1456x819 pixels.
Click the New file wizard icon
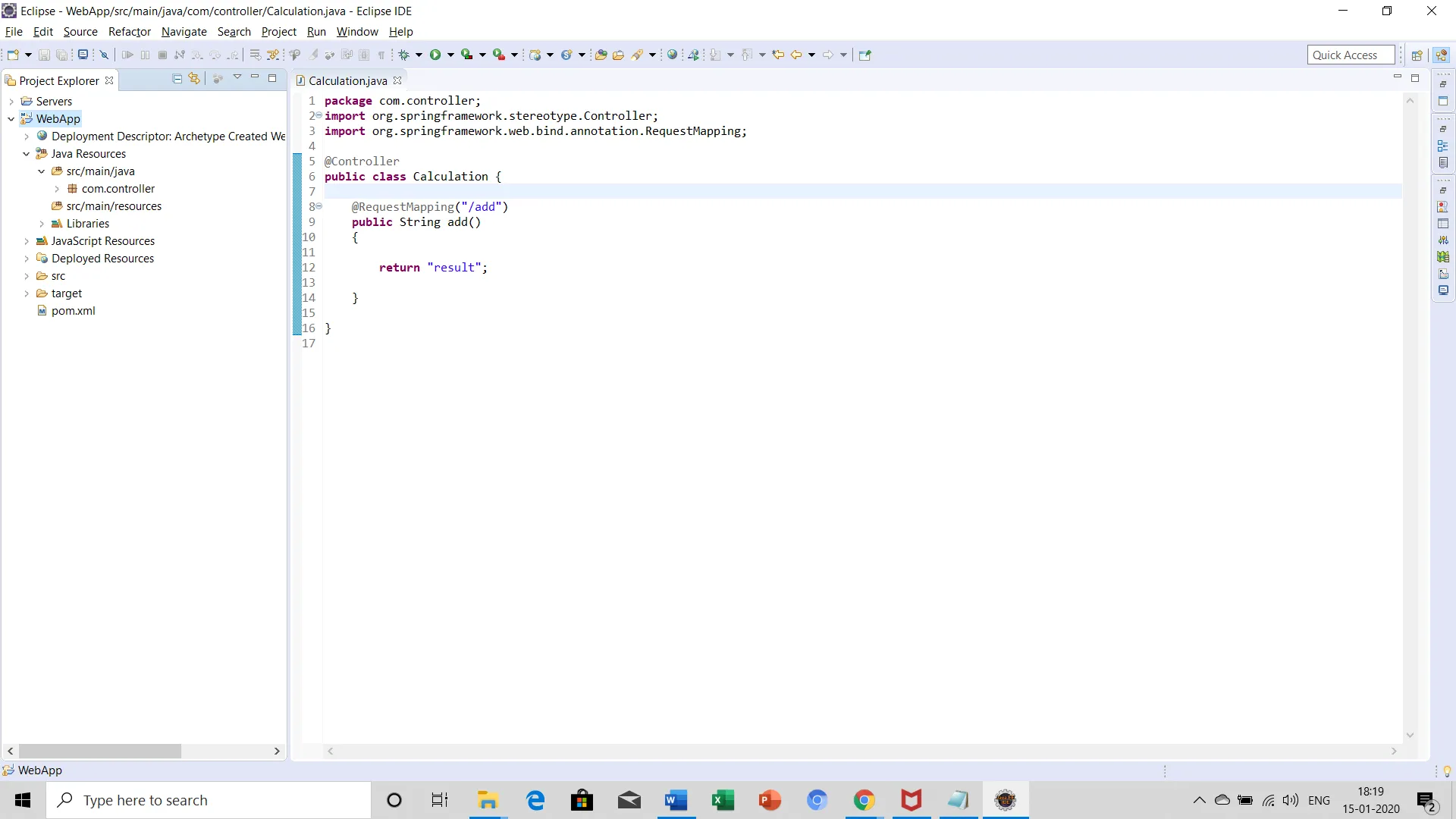point(12,55)
